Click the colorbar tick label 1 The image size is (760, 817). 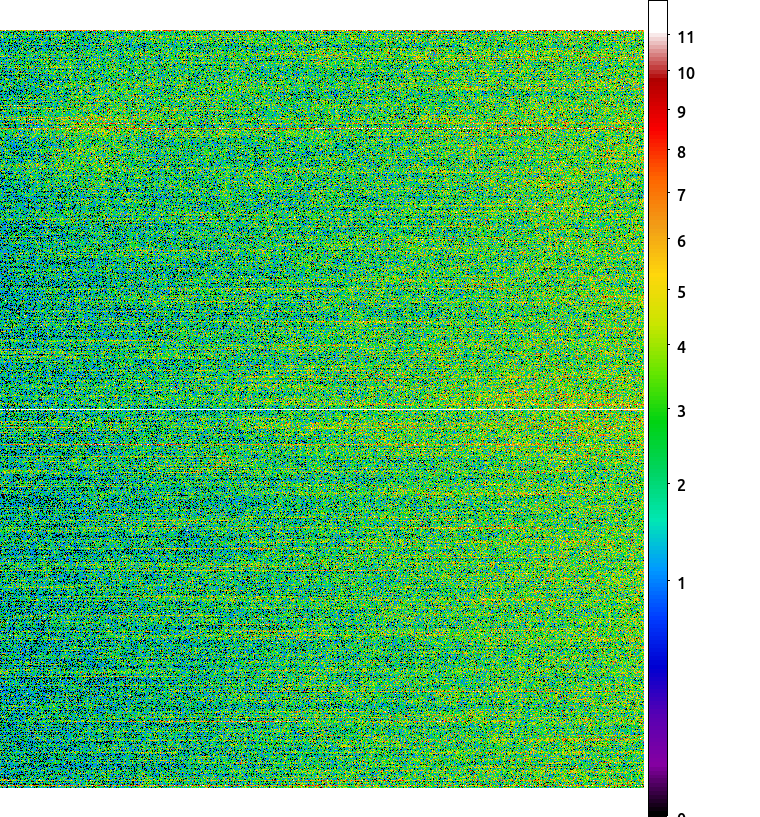(681, 583)
